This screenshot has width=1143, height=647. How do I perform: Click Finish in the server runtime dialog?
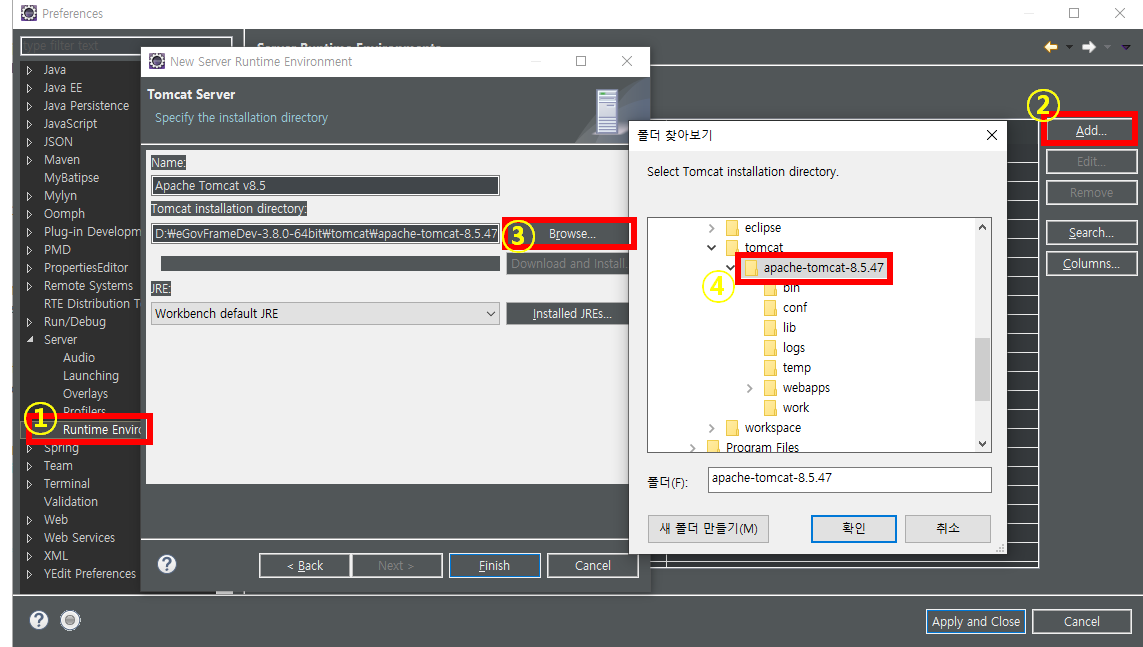(494, 565)
